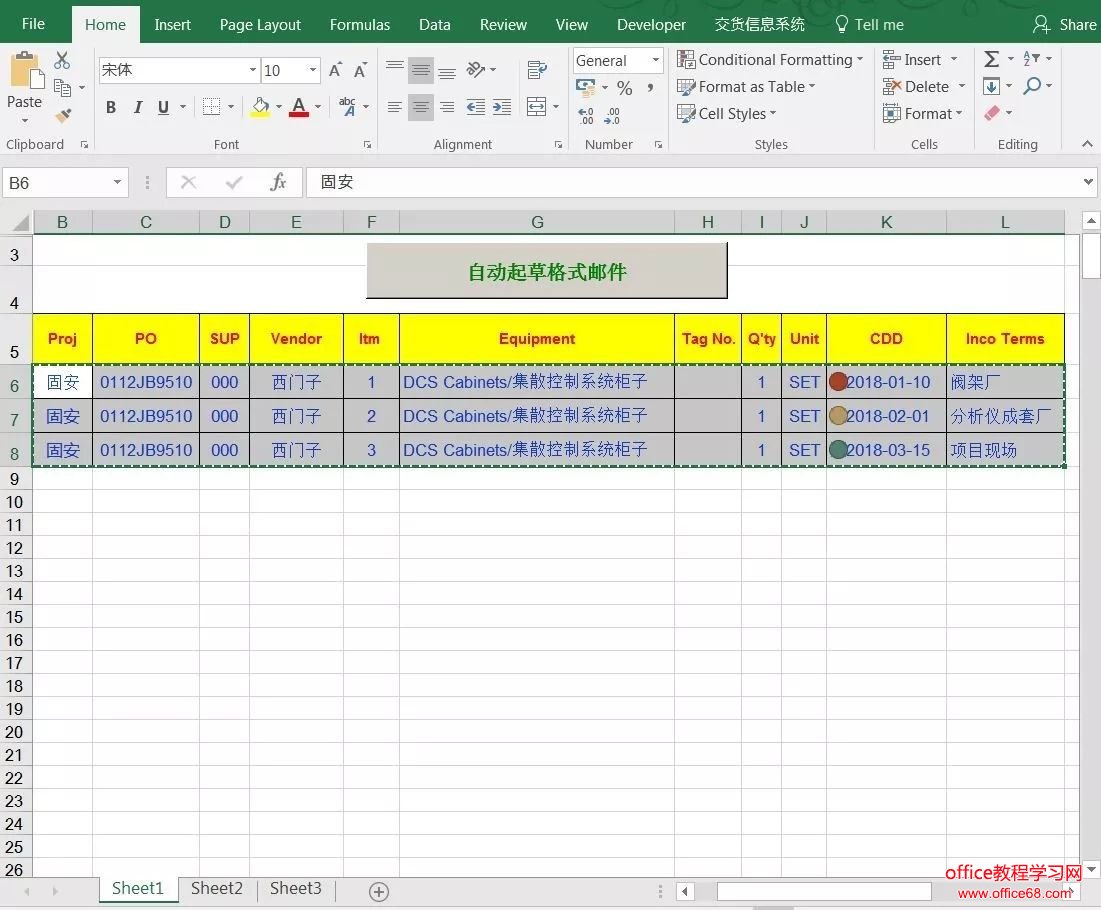
Task: Toggle Bold formatting
Action: point(111,107)
